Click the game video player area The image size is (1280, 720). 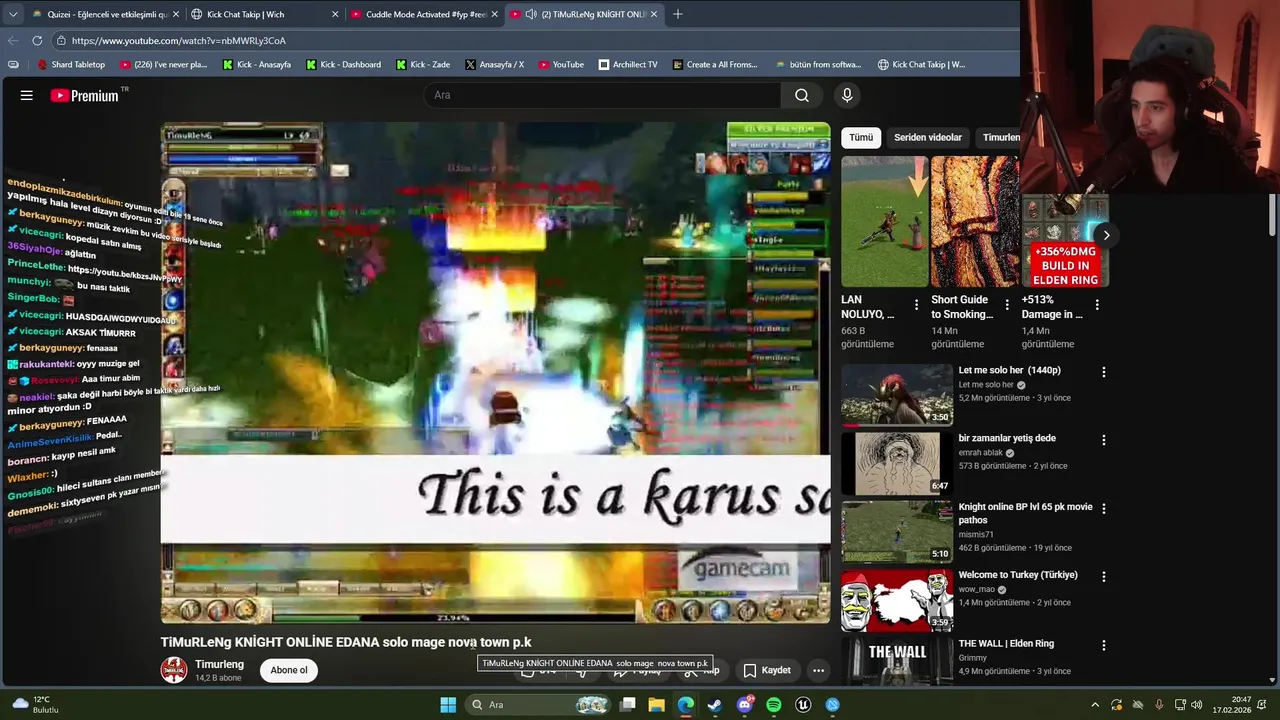[x=495, y=373]
